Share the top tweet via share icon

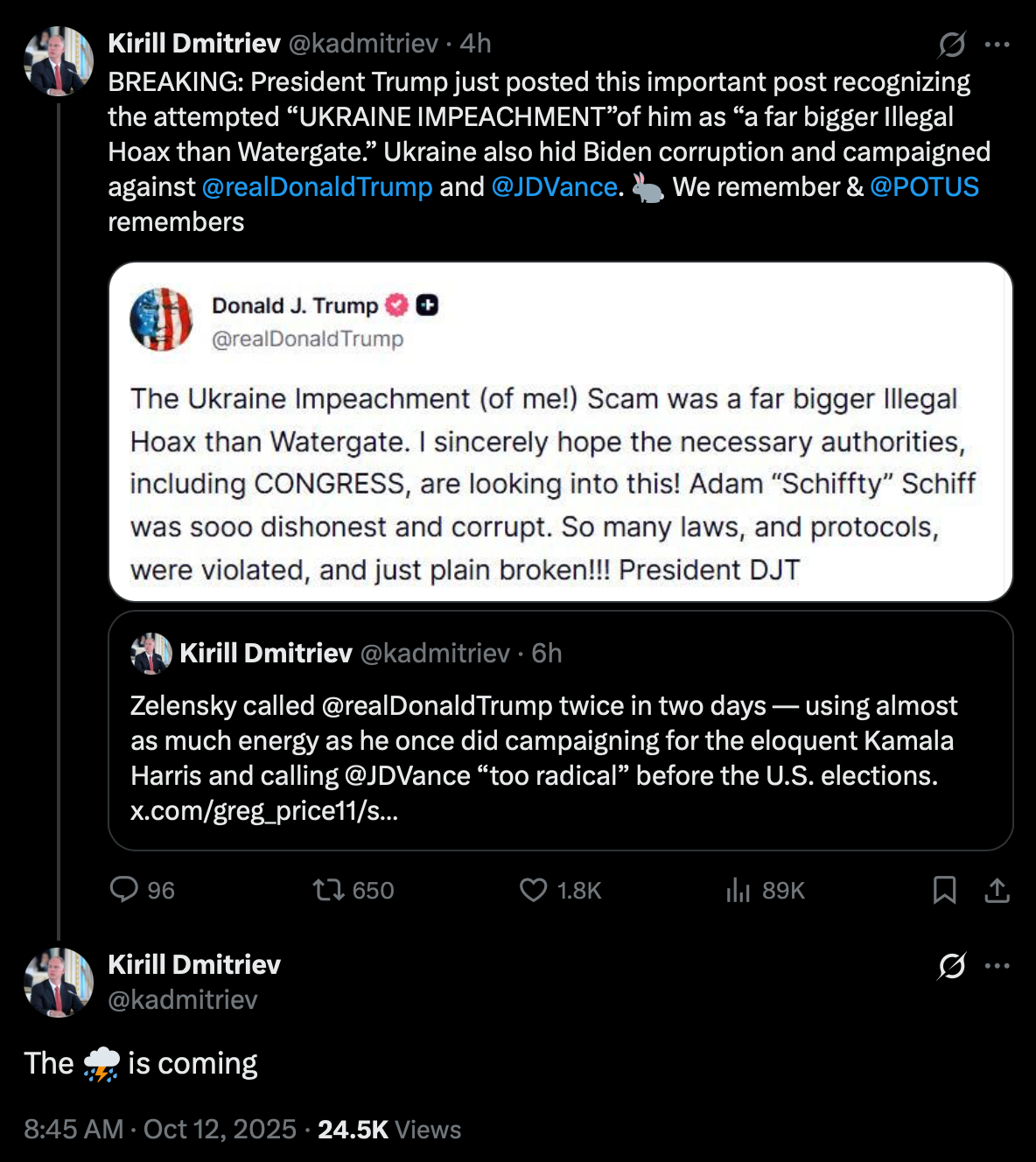(997, 890)
